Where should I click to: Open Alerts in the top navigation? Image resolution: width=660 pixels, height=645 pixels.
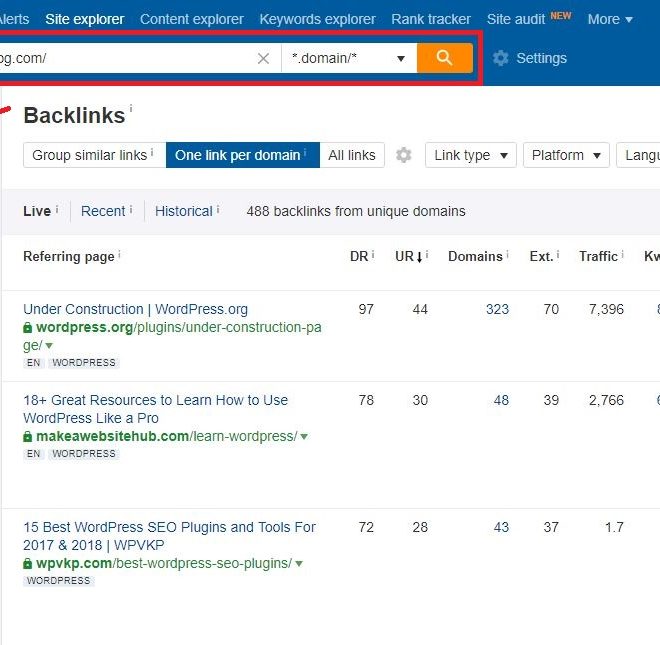[14, 19]
